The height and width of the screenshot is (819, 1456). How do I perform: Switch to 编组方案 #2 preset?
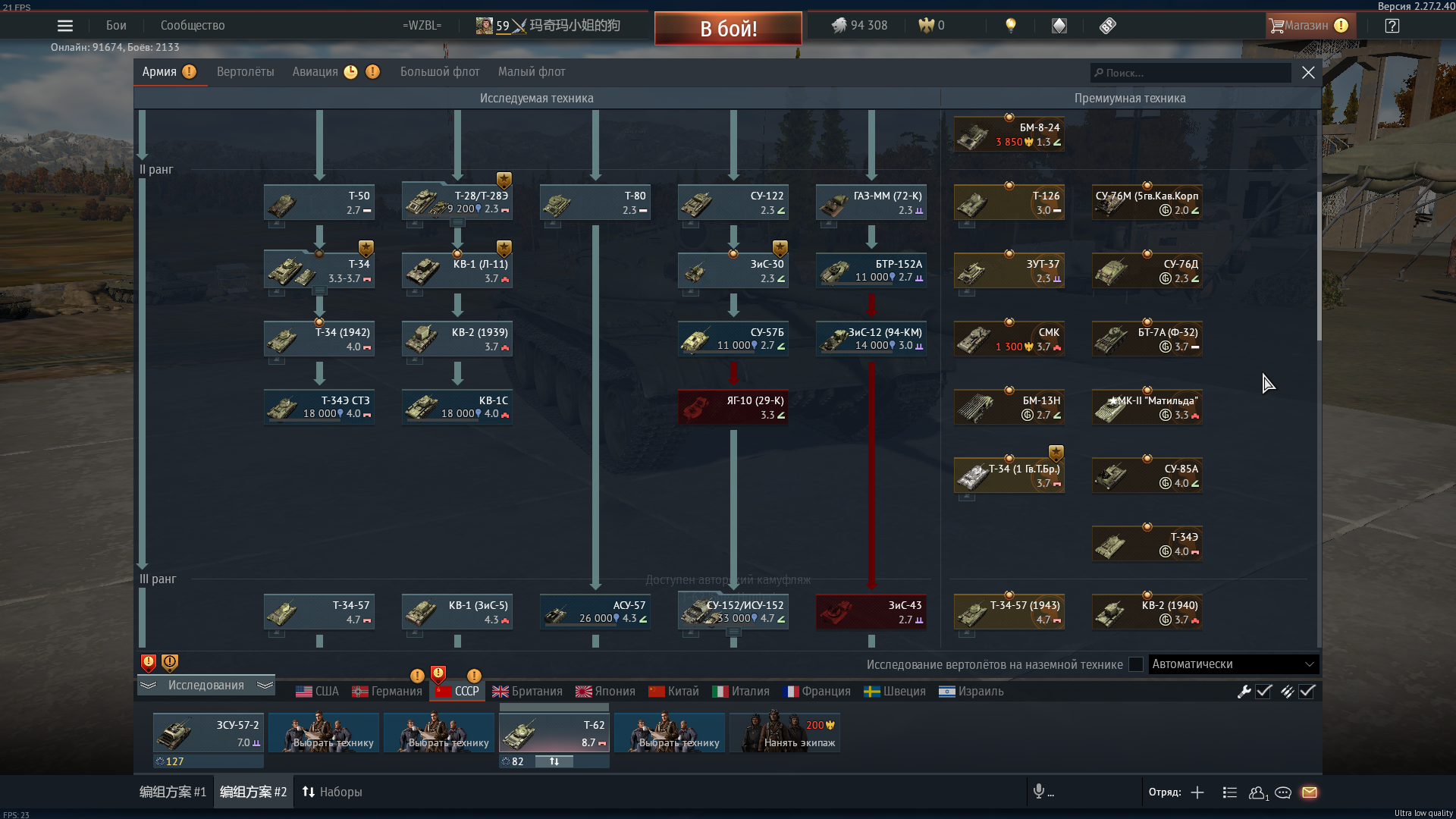pyautogui.click(x=253, y=792)
